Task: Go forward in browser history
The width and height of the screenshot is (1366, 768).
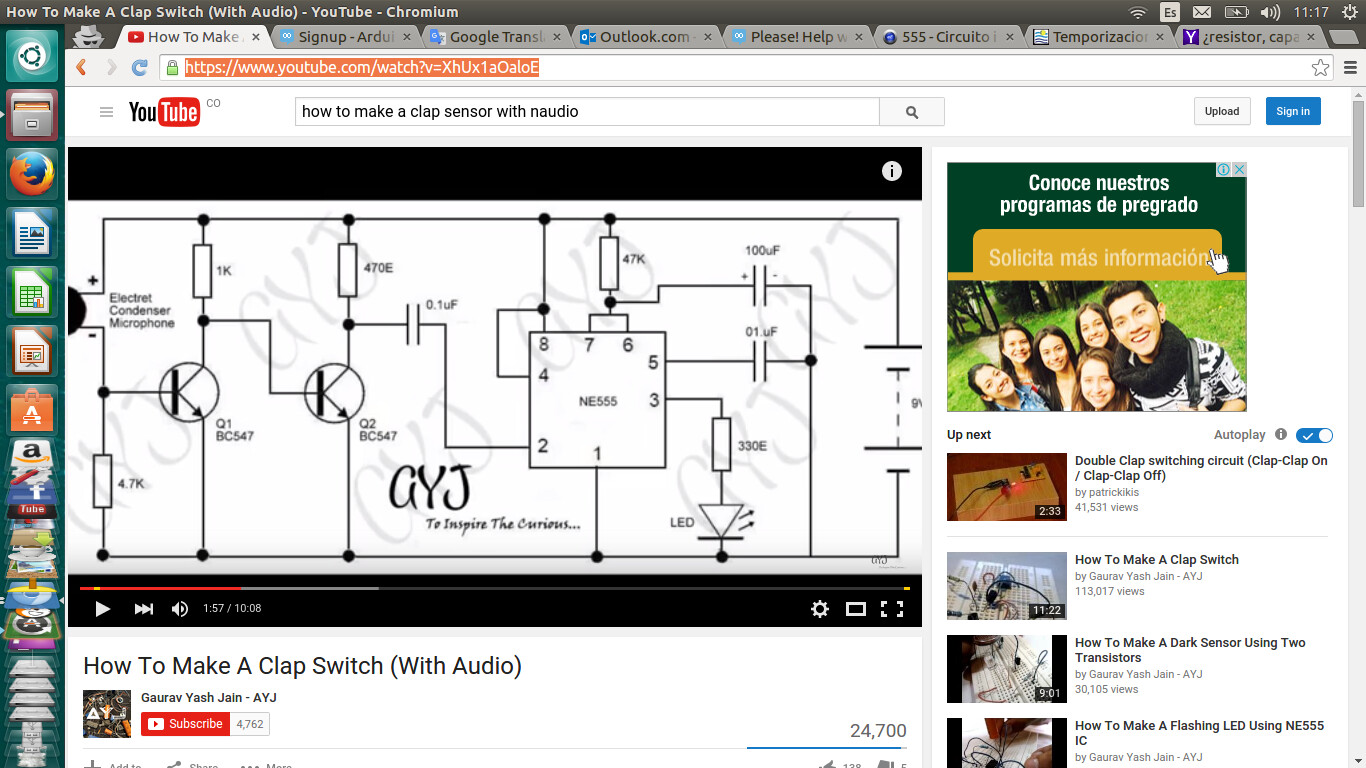Action: (111, 68)
